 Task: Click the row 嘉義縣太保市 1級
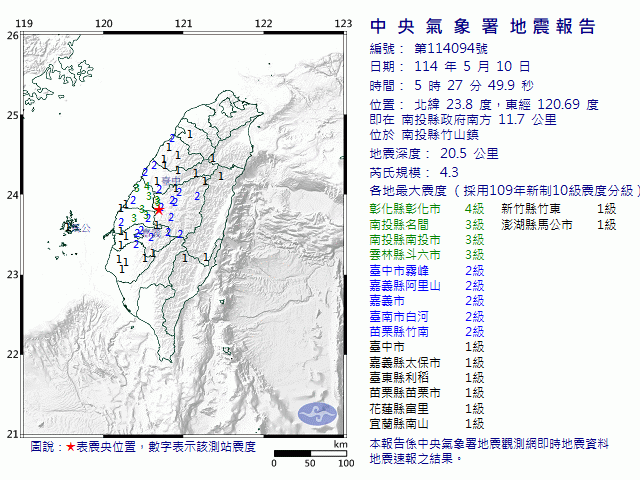coord(427,363)
